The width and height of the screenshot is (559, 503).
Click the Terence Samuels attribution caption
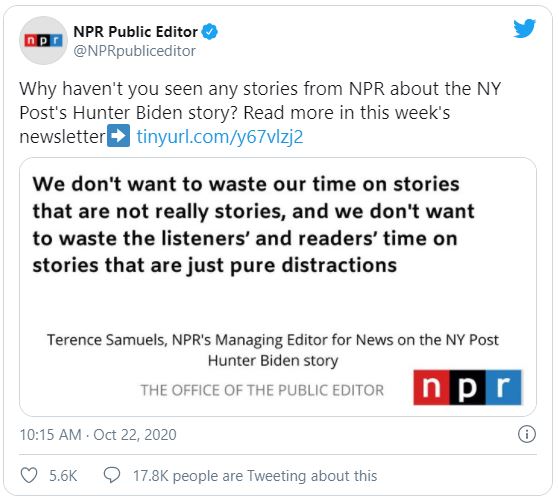click(273, 350)
